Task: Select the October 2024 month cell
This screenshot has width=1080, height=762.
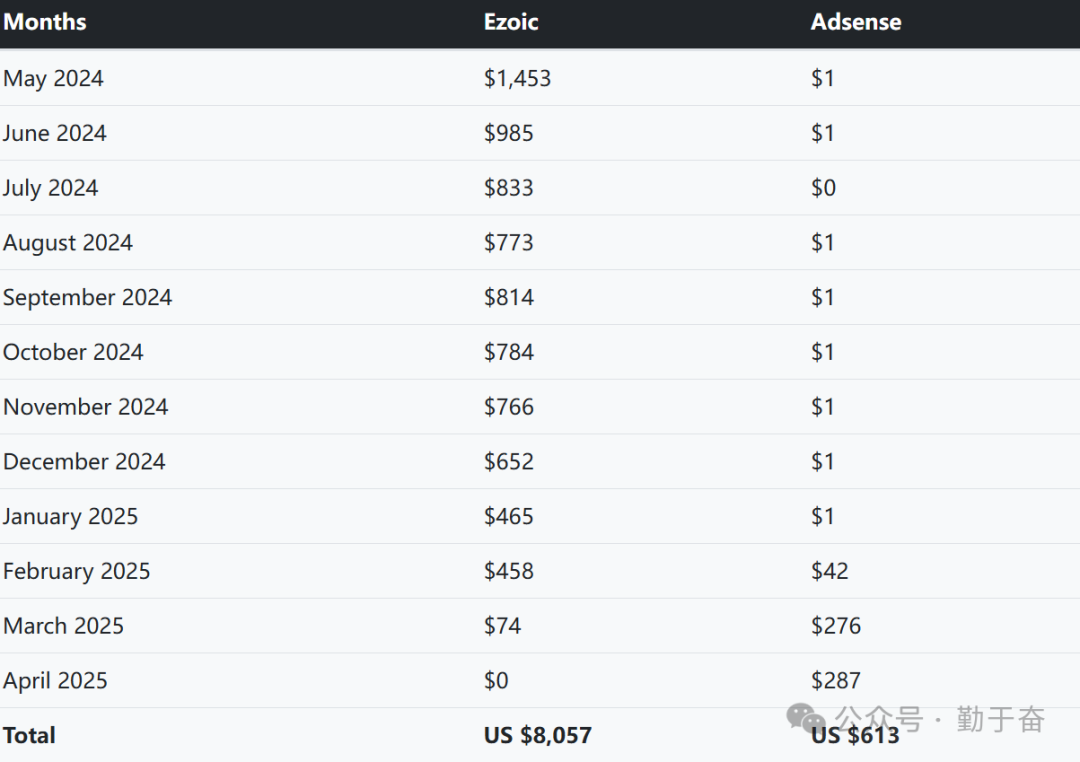Action: [x=73, y=352]
